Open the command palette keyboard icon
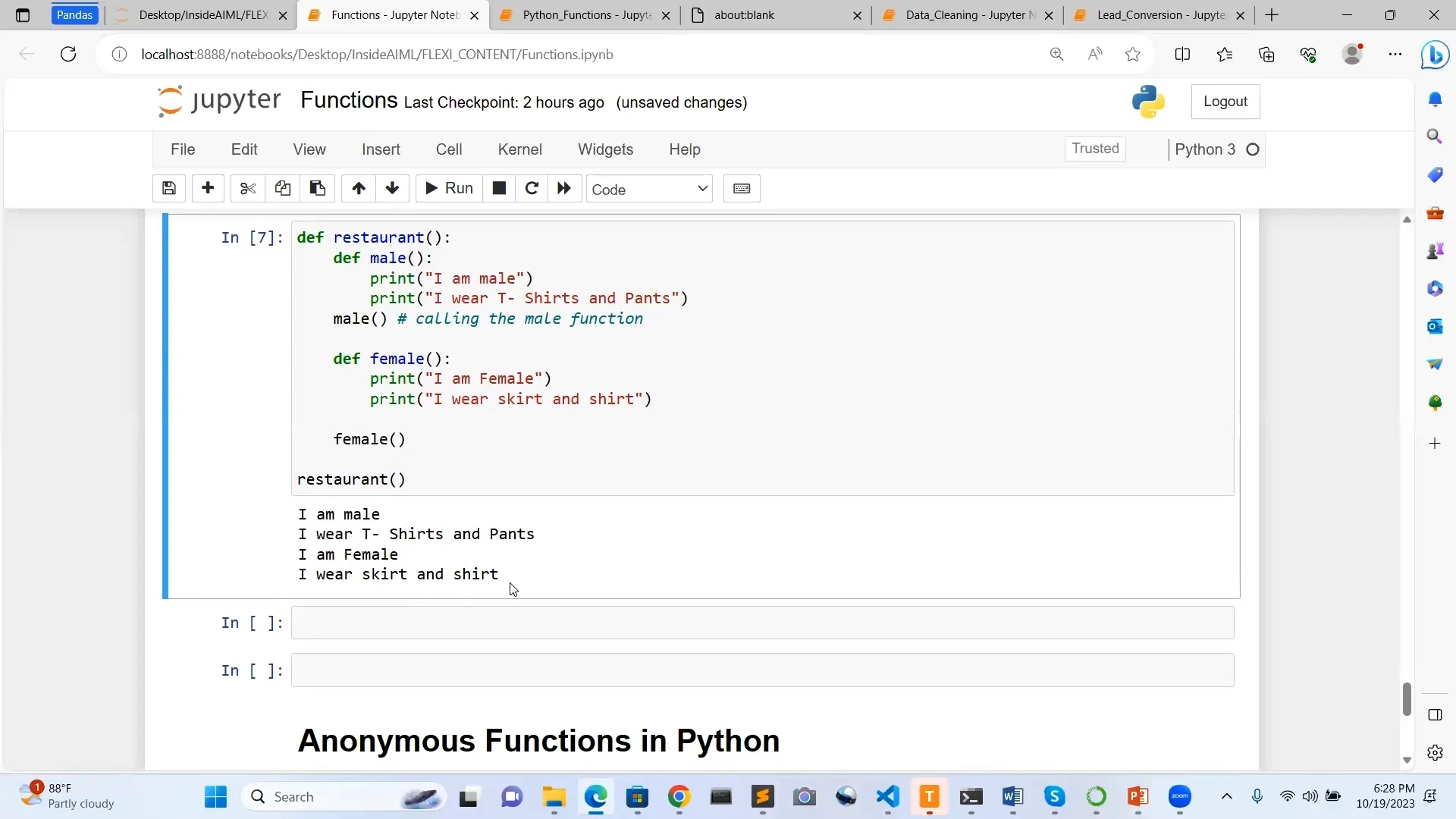1456x819 pixels. click(x=742, y=188)
